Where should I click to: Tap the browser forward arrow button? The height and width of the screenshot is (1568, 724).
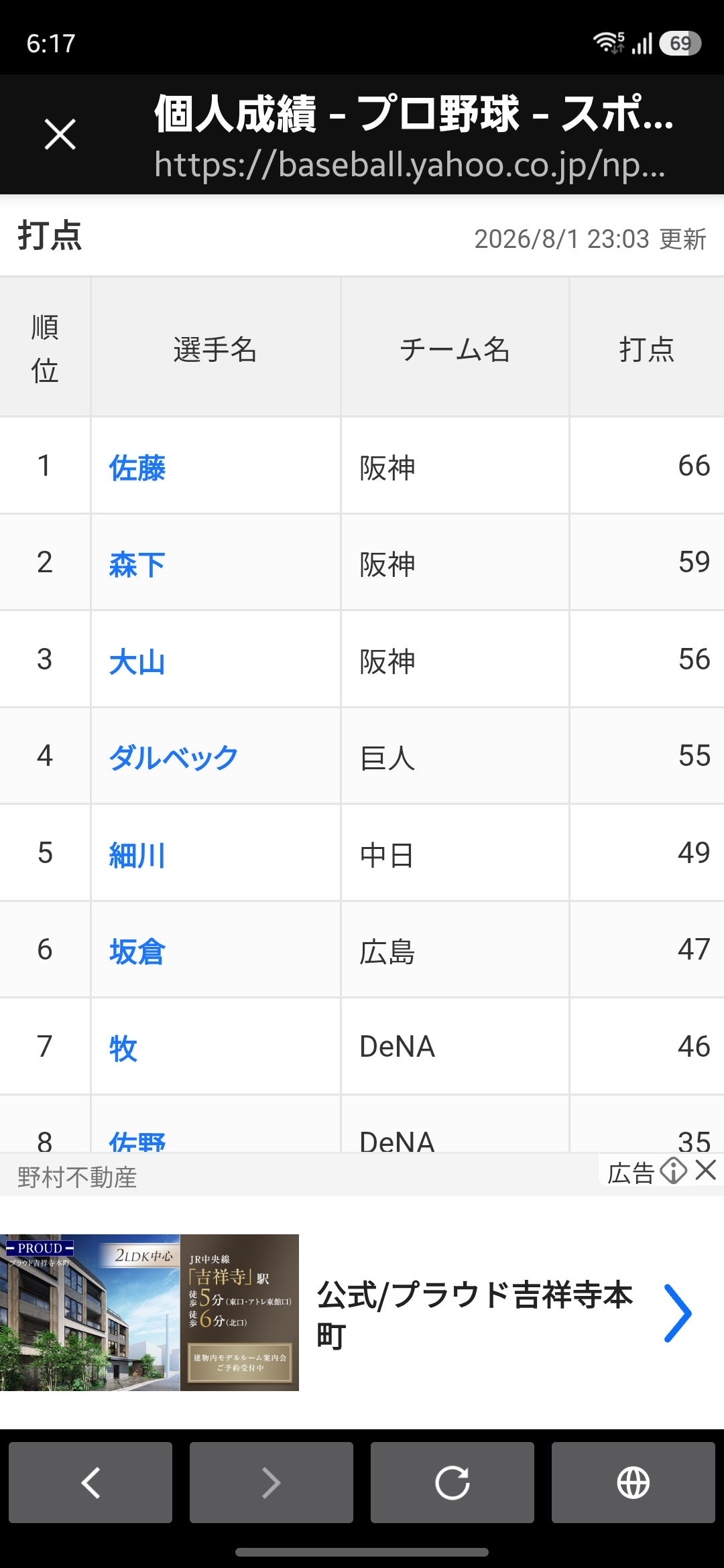pyautogui.click(x=271, y=1482)
